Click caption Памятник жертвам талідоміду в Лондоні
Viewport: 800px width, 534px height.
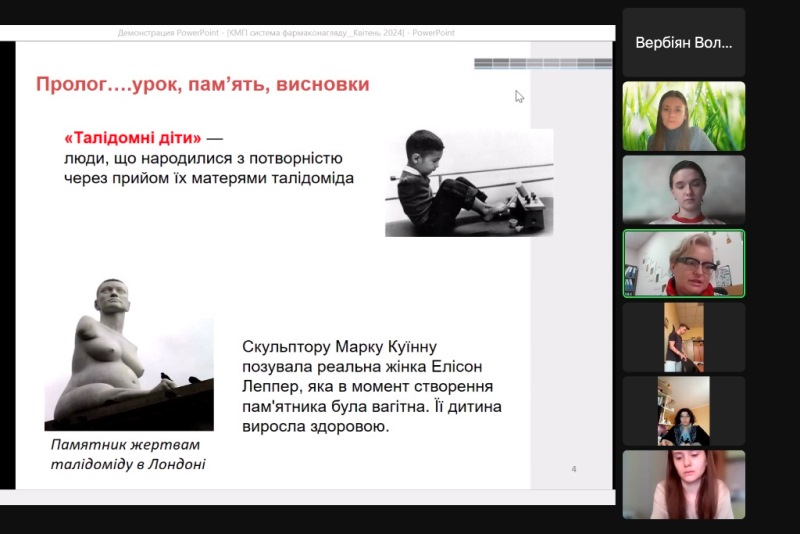coord(128,454)
